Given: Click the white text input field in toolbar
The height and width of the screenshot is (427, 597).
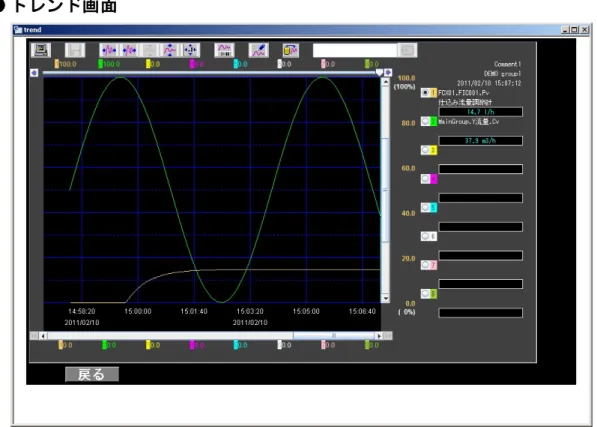Looking at the screenshot, I should pos(355,50).
